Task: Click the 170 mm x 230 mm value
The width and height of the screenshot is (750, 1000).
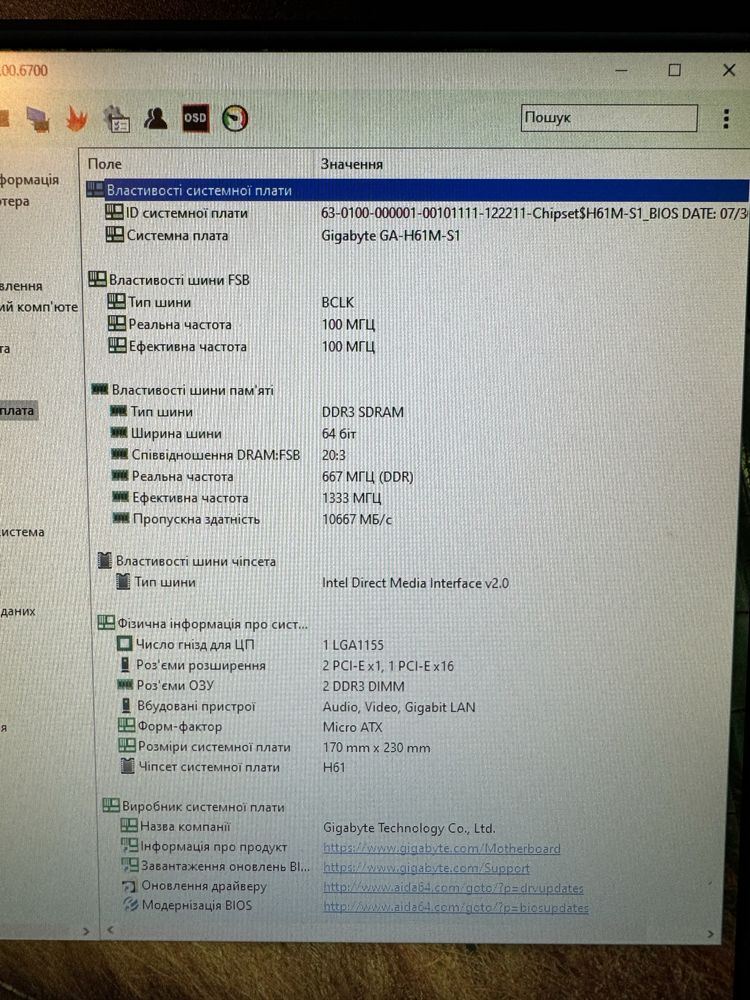Action: click(376, 748)
